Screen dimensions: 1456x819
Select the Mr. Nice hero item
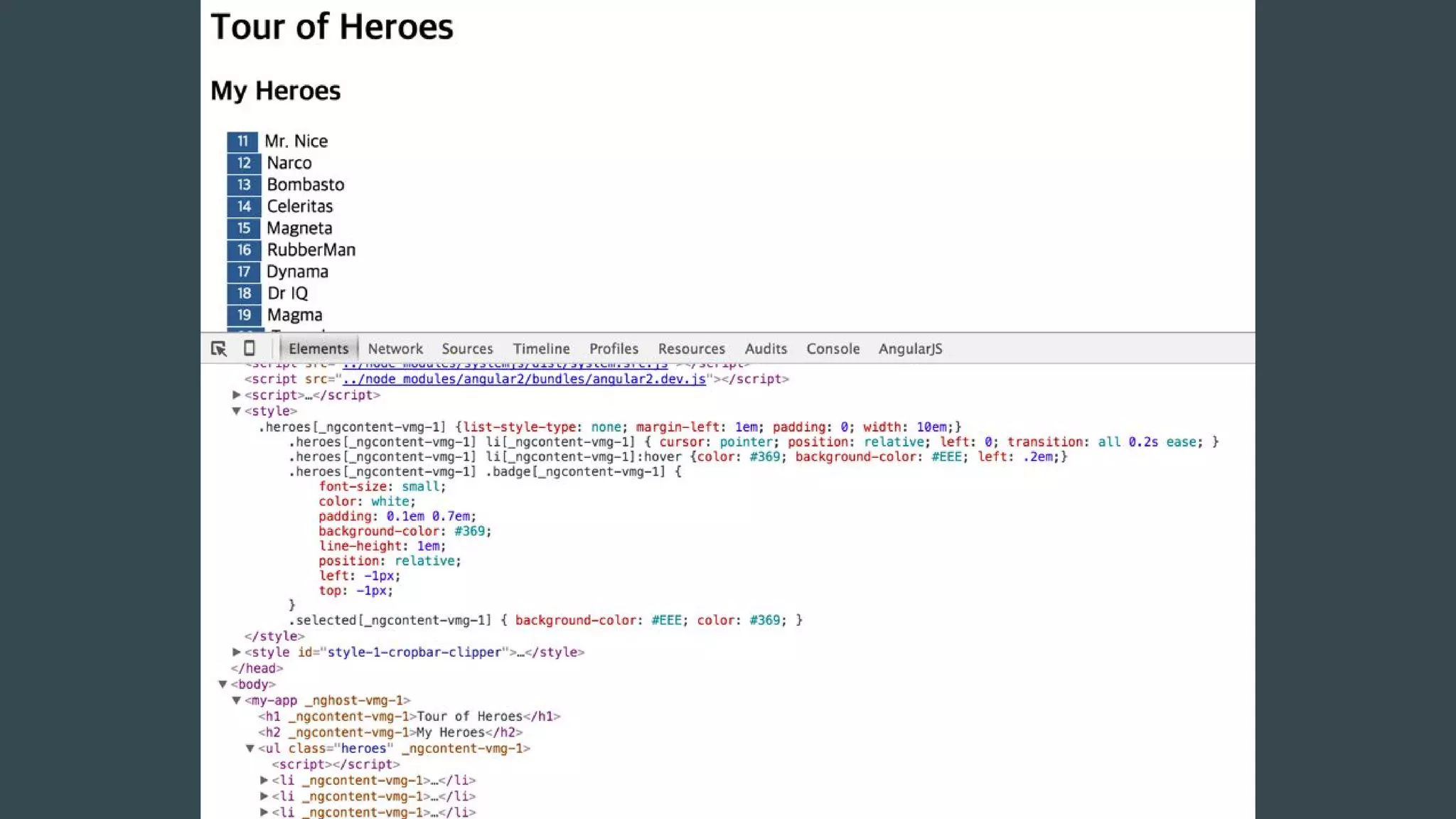tap(296, 141)
